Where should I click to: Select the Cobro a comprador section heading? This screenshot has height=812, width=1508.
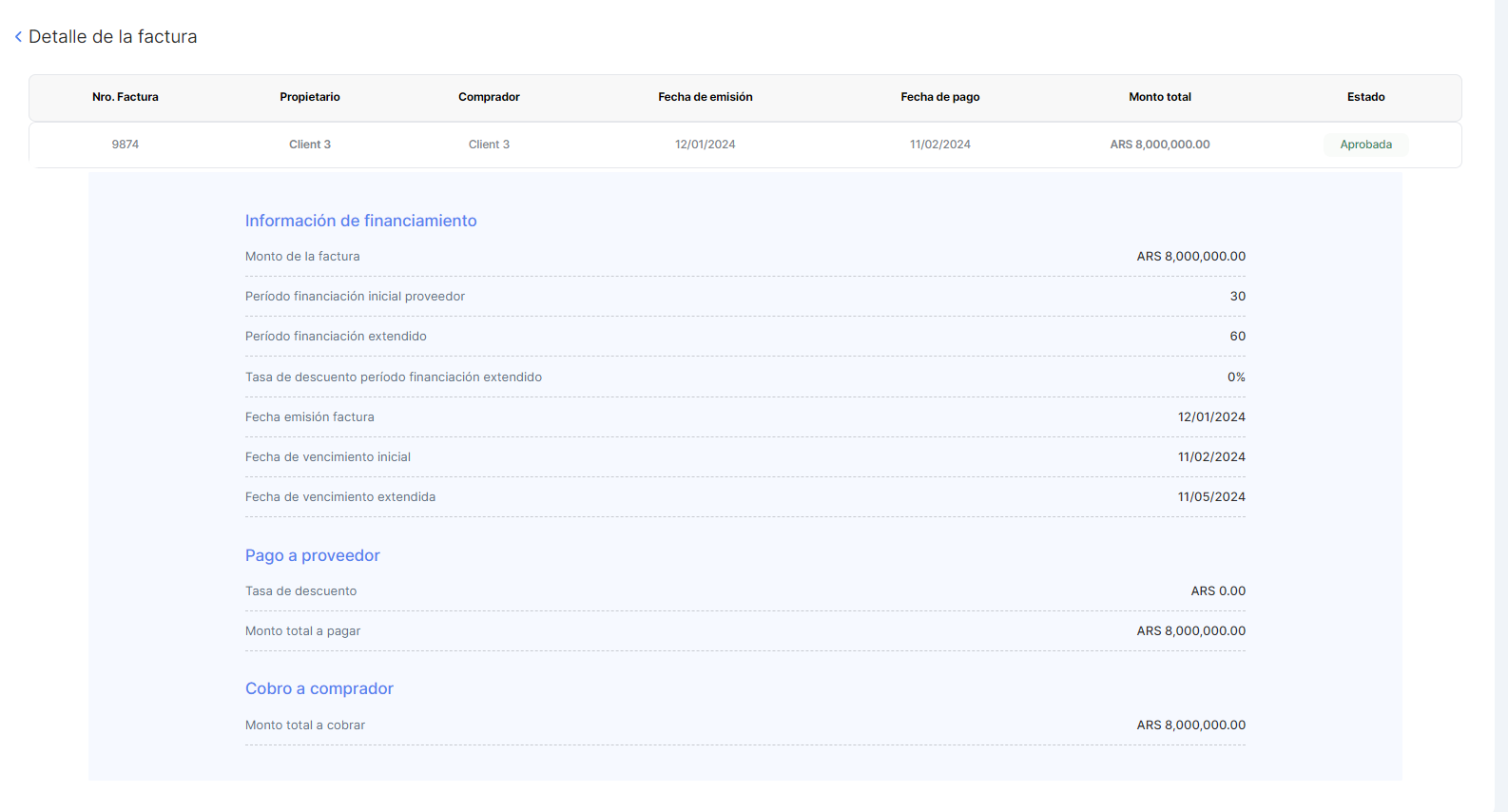319,688
